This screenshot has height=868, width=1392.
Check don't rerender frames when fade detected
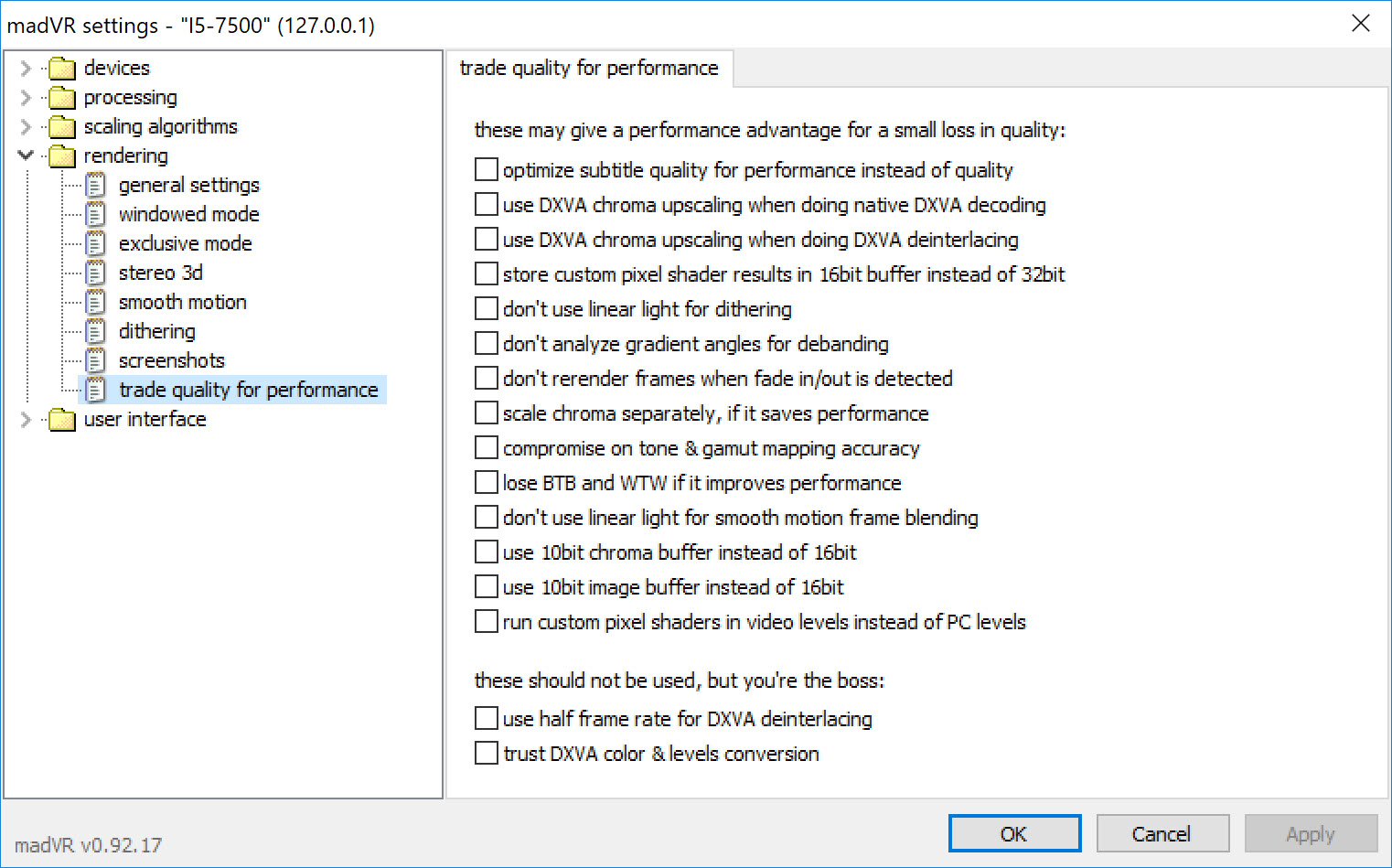[487, 378]
